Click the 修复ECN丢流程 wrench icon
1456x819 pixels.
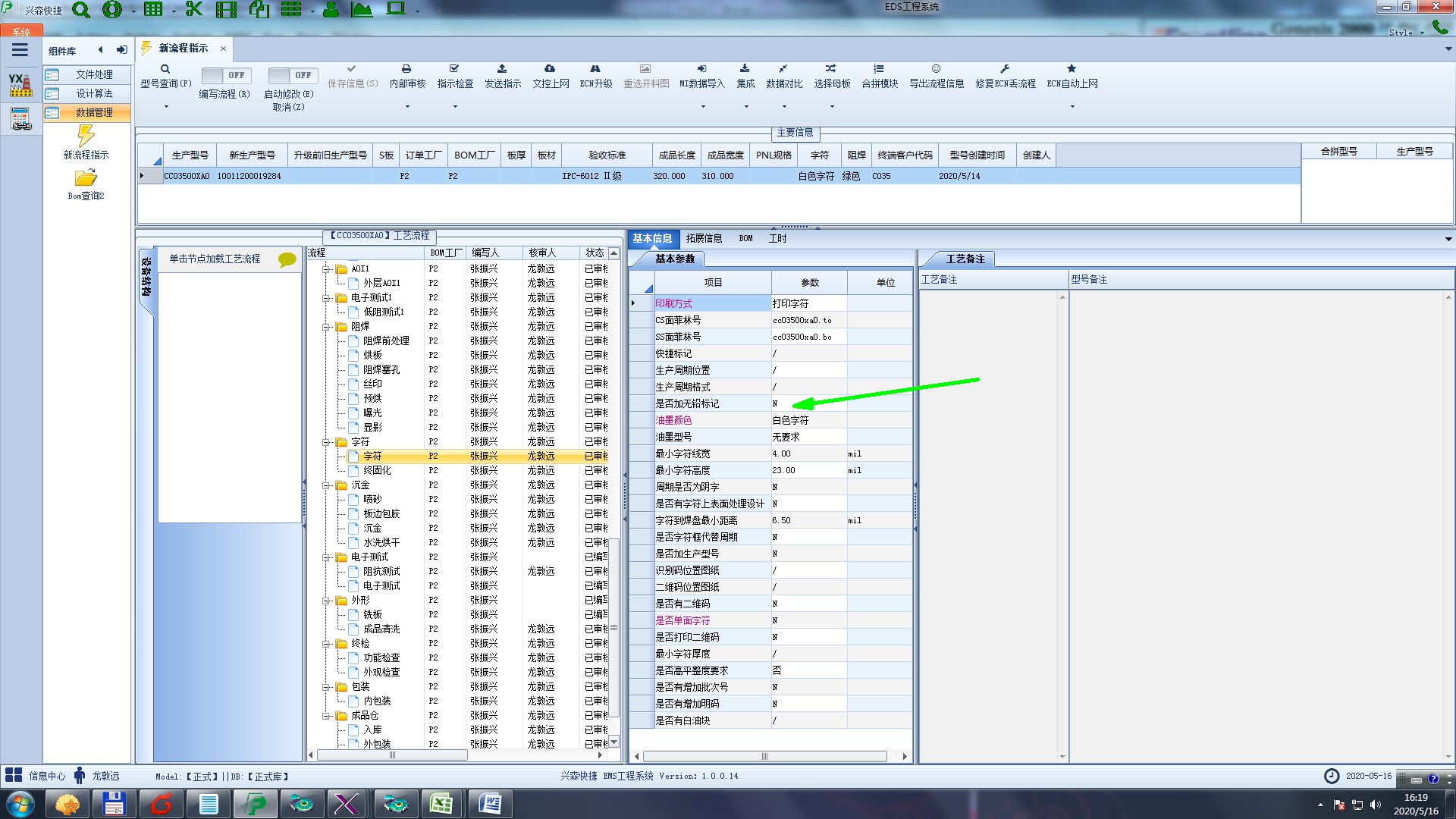pyautogui.click(x=1005, y=69)
